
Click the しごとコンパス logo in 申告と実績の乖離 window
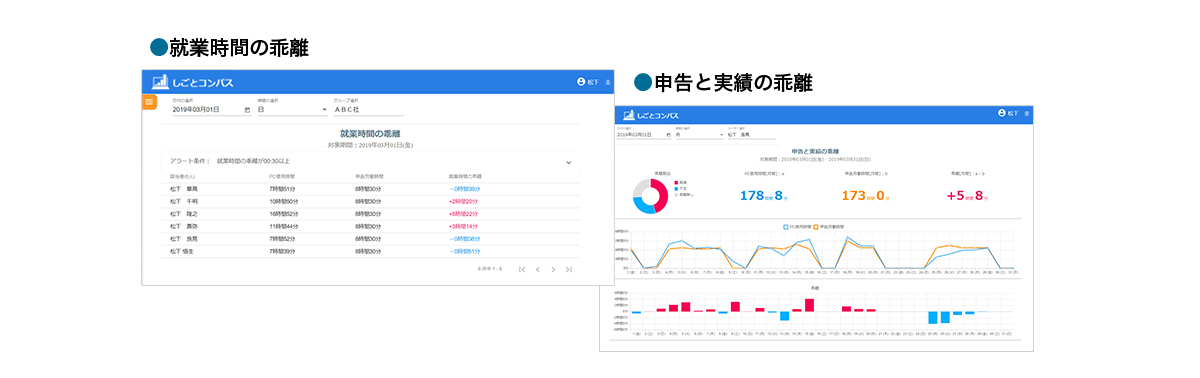tap(651, 115)
